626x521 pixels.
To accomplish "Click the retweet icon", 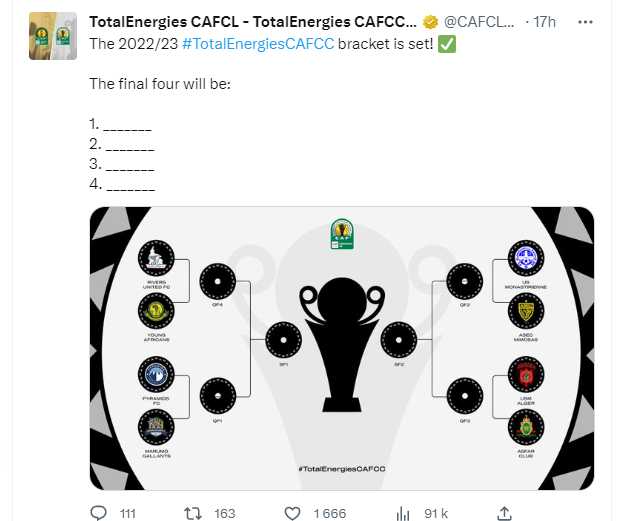I will coord(194,513).
